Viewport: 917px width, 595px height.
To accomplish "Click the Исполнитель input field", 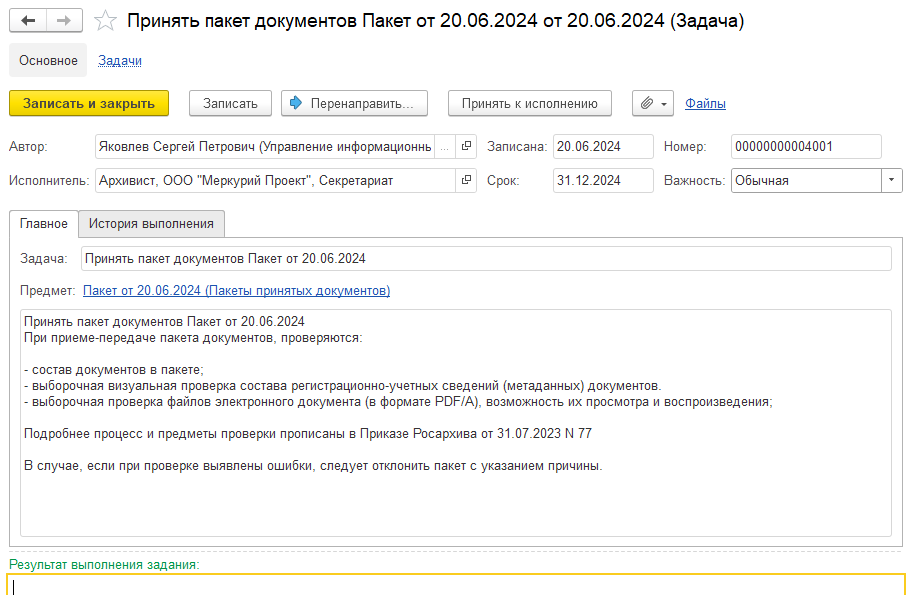I will (x=275, y=180).
